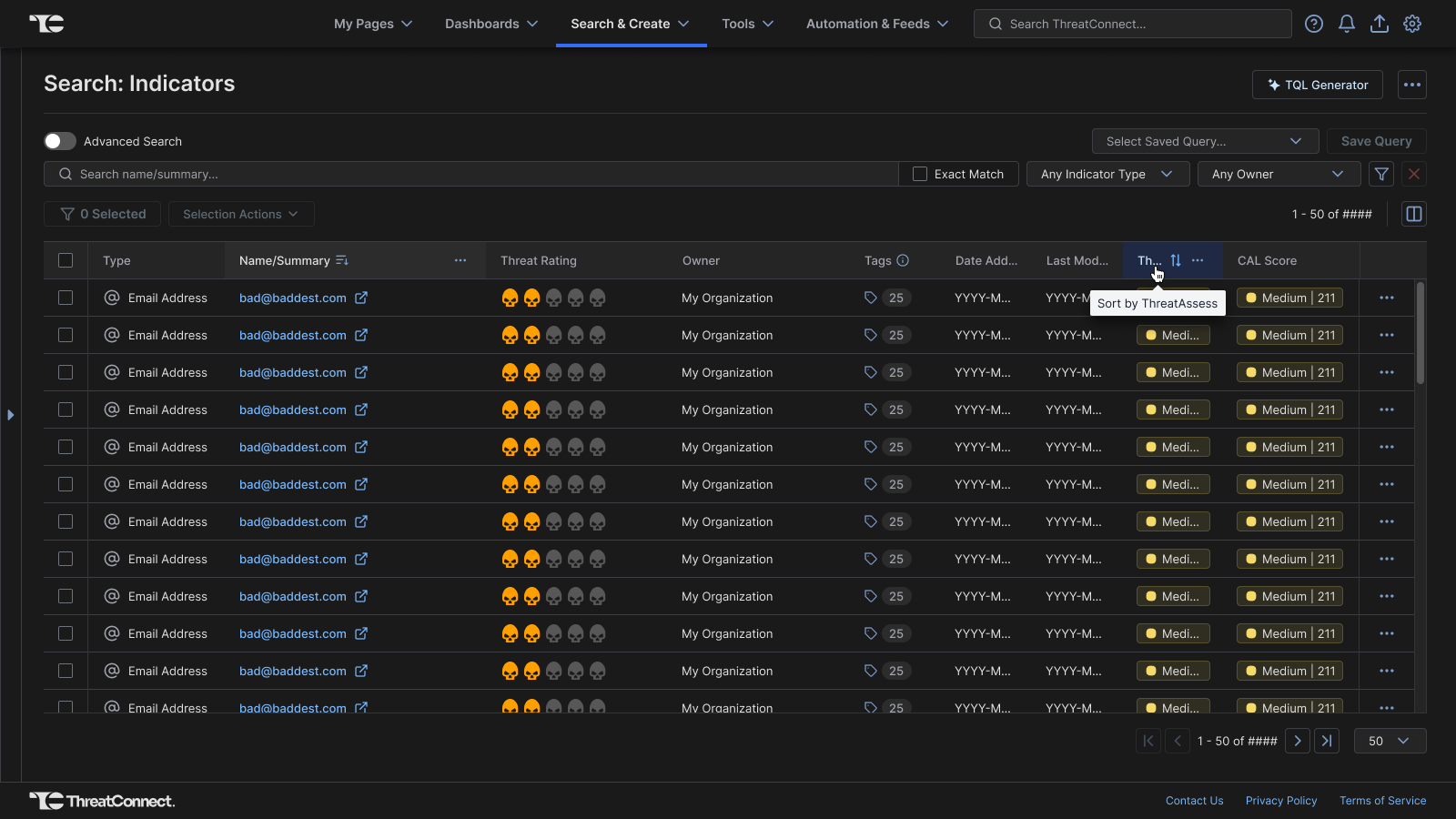The image size is (1456, 819).
Task: Expand the Any Indicator Type dropdown
Action: (x=1107, y=174)
